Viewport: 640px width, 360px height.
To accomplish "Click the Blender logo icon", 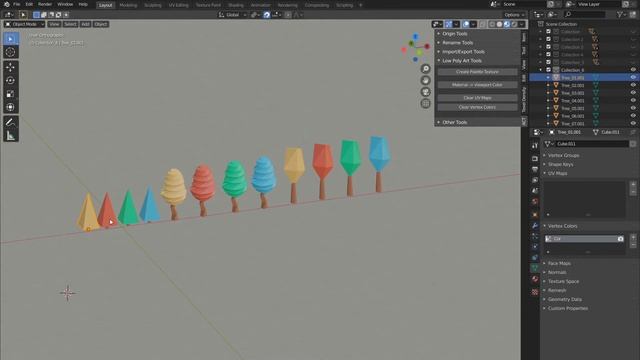I will pos(7,4).
